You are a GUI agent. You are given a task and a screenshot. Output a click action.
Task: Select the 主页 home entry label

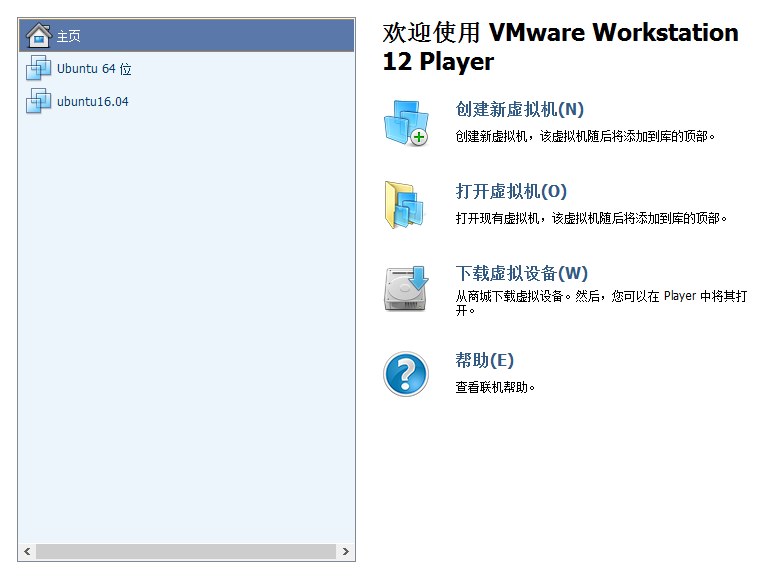pos(69,36)
